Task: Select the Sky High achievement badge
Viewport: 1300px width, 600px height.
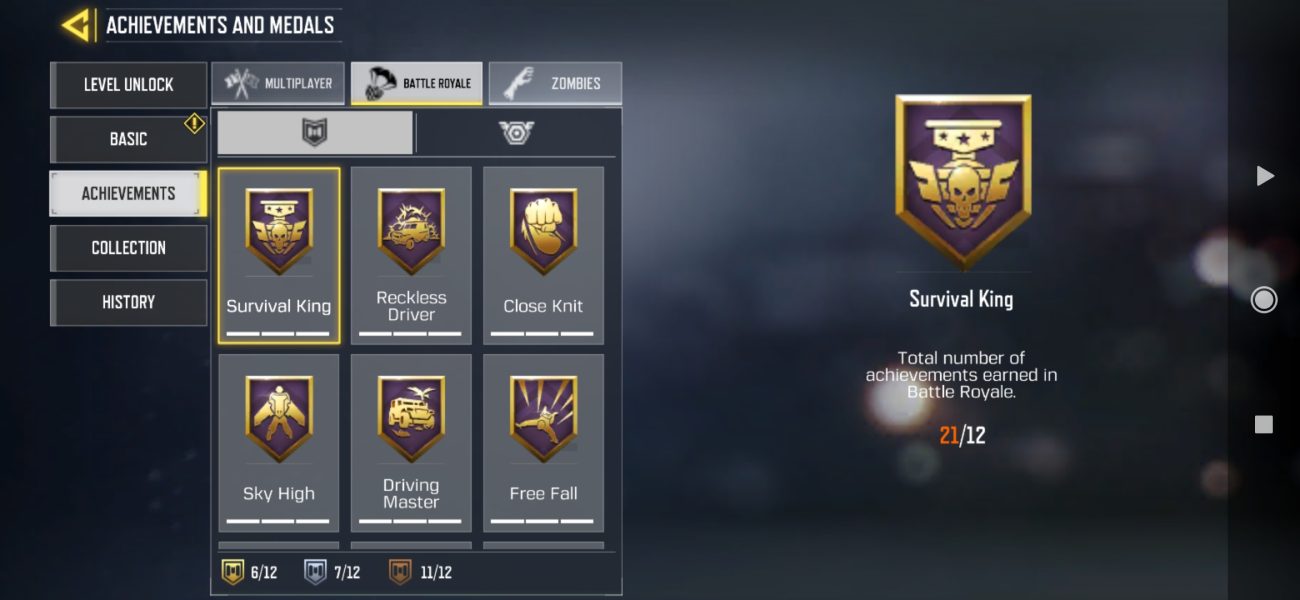Action: [x=279, y=443]
